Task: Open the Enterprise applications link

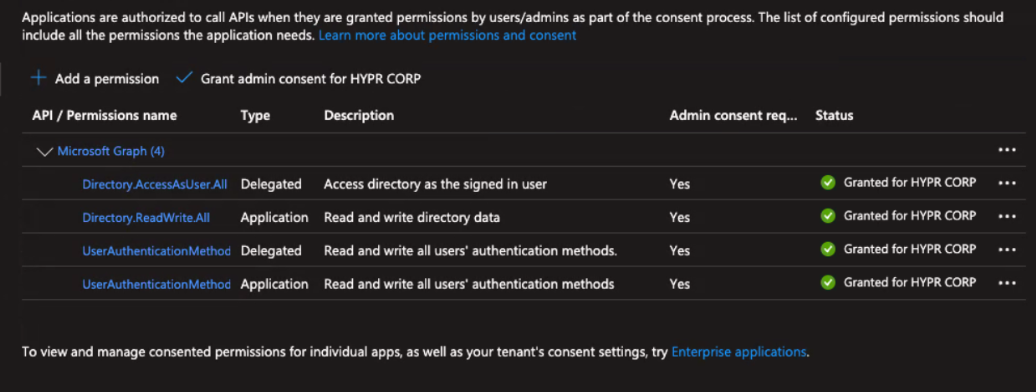Action: pos(739,352)
